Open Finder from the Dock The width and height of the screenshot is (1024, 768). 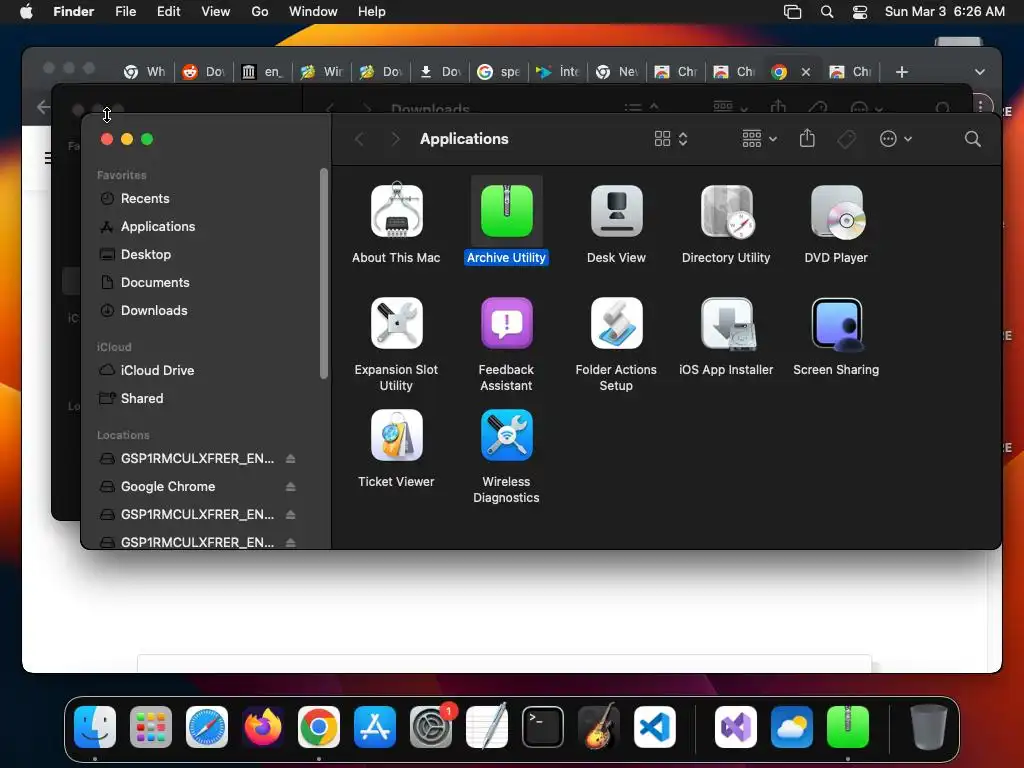pos(95,727)
